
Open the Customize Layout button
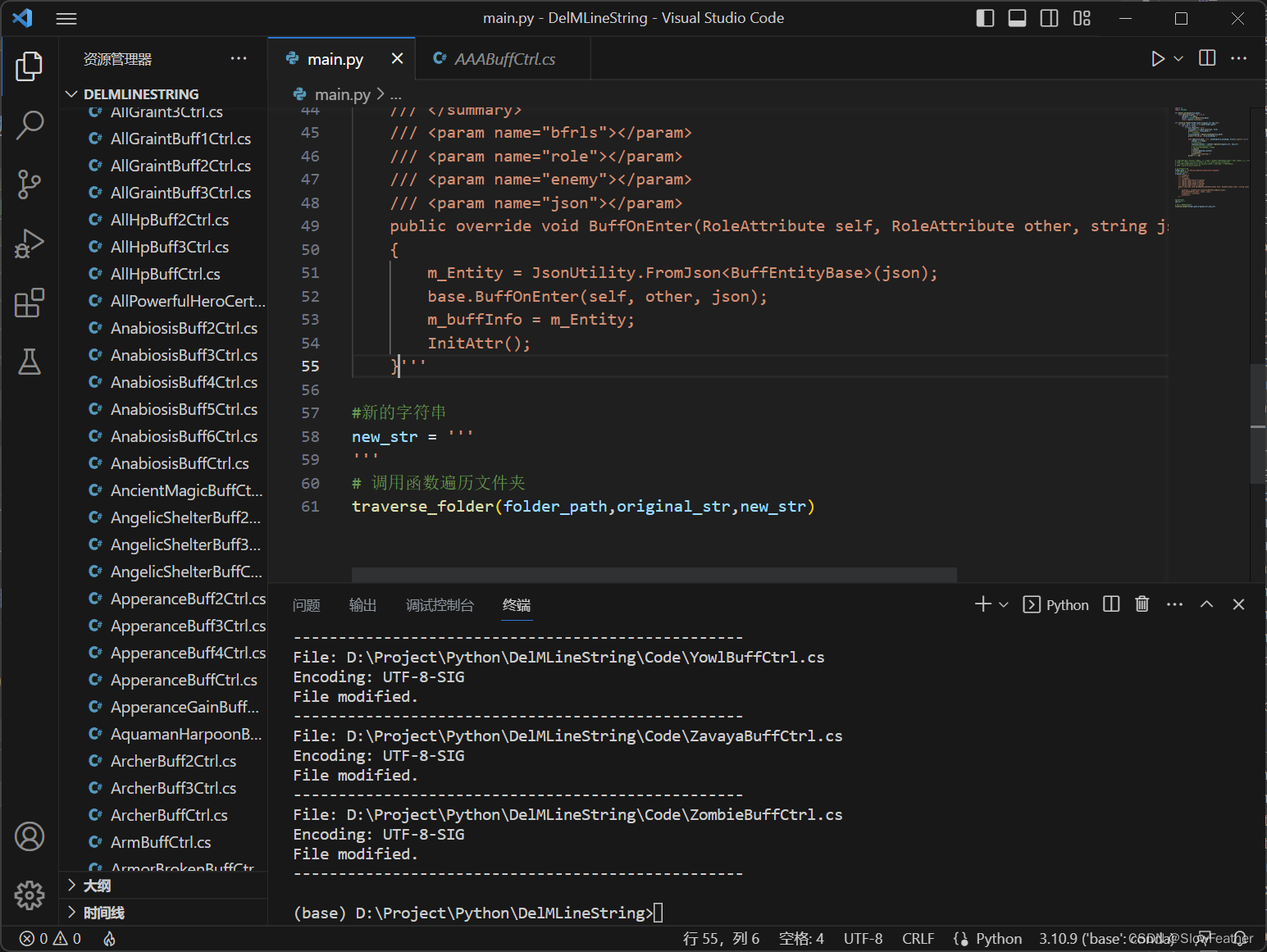[x=1082, y=18]
